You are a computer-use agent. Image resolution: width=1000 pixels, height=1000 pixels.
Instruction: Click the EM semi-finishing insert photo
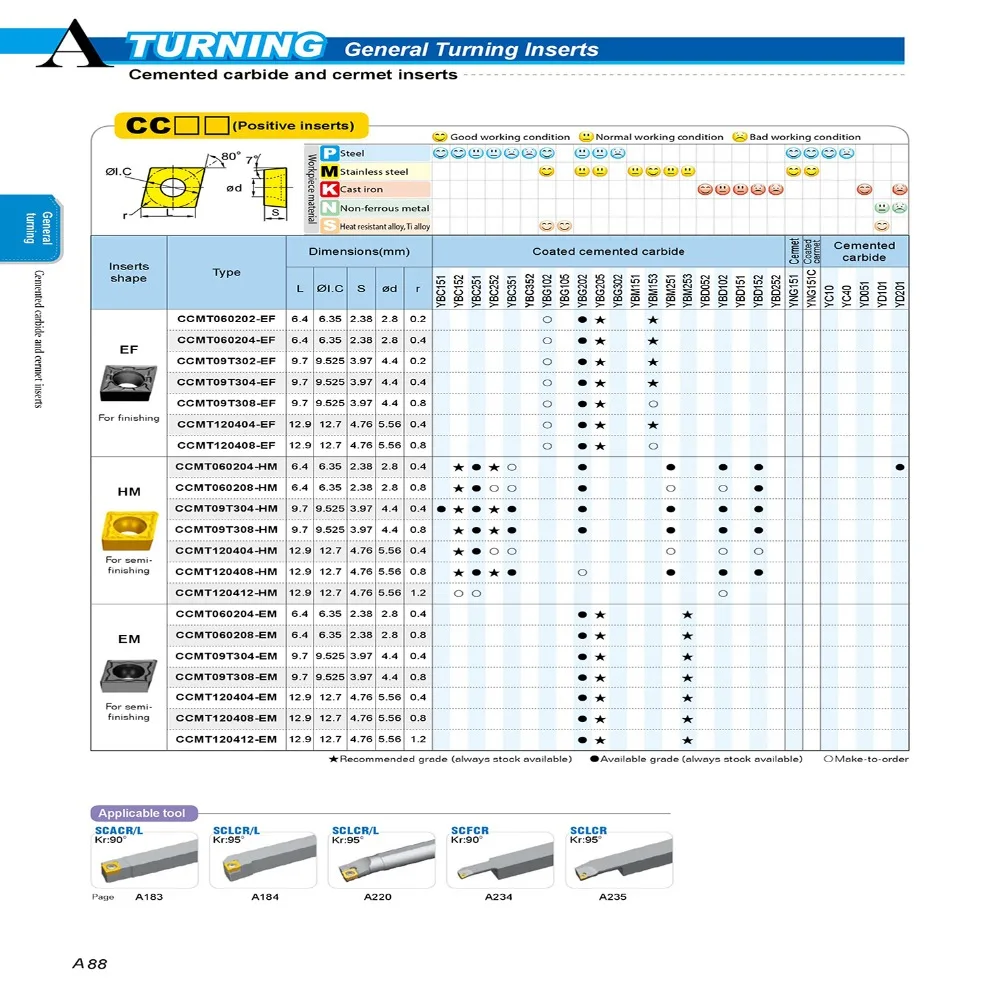[128, 675]
